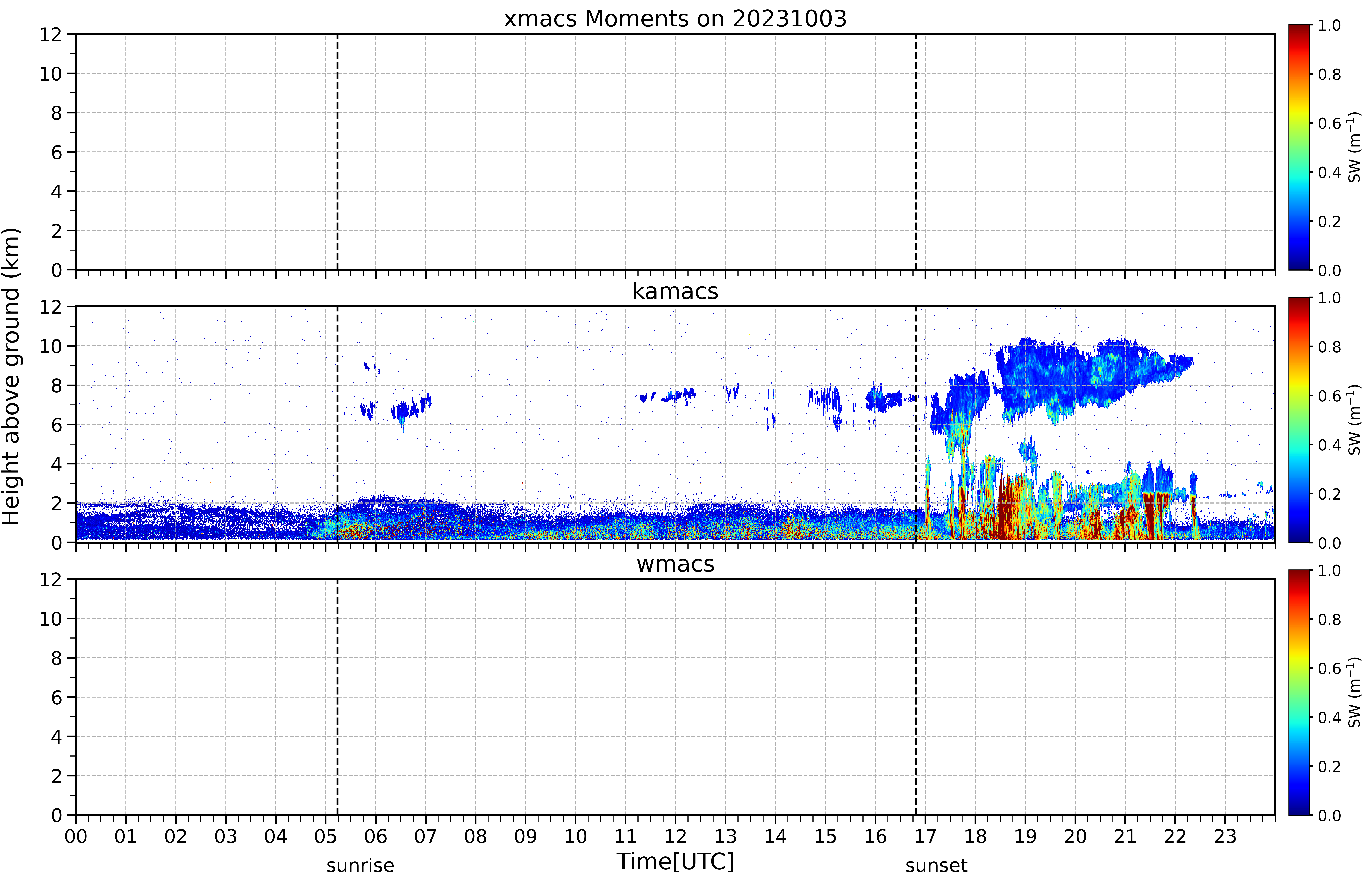Click height tick "2" on the wmacs panel
Viewport: 1372px width, 885px height.
tap(56, 776)
